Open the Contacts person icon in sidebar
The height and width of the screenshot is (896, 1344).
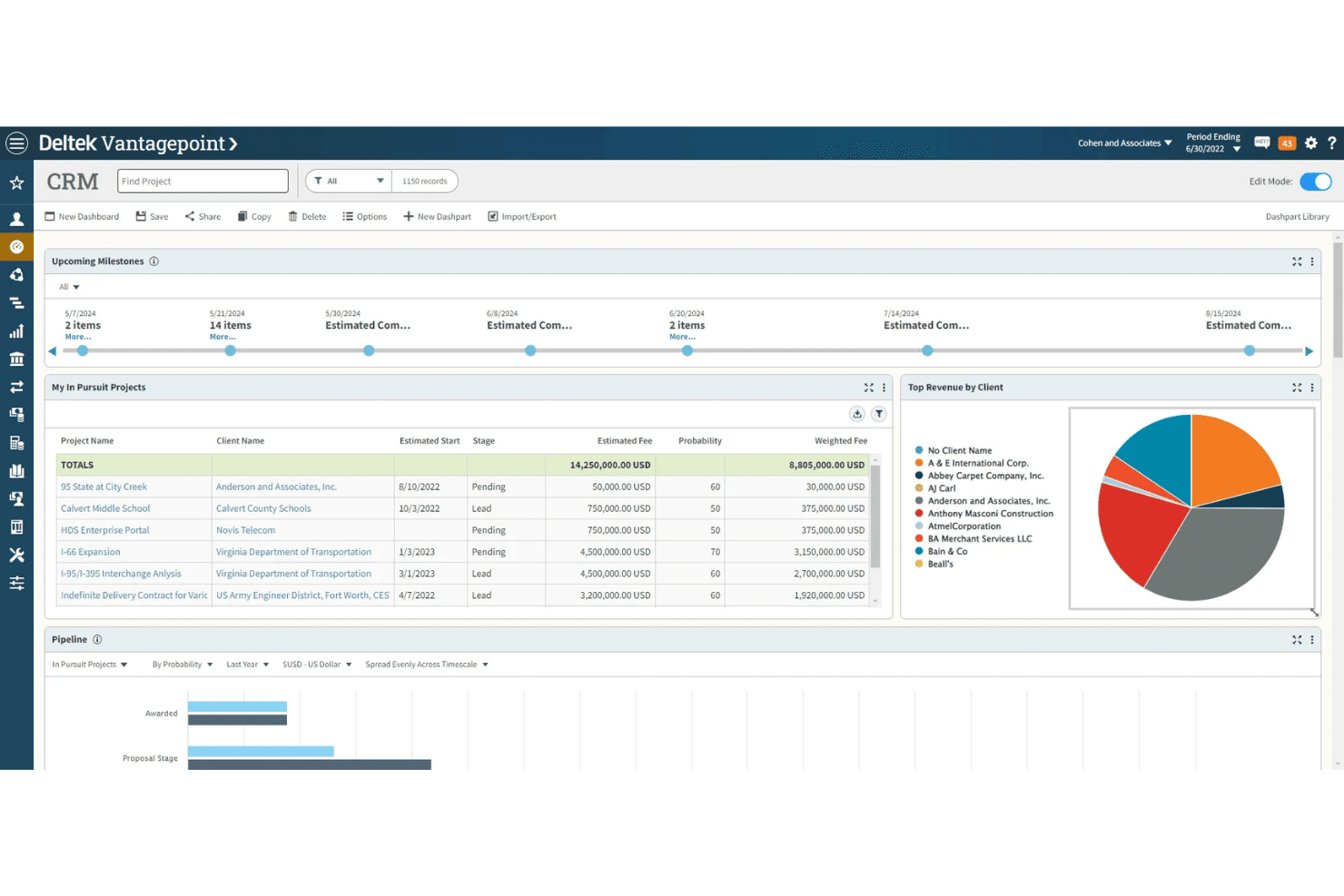tap(16, 219)
